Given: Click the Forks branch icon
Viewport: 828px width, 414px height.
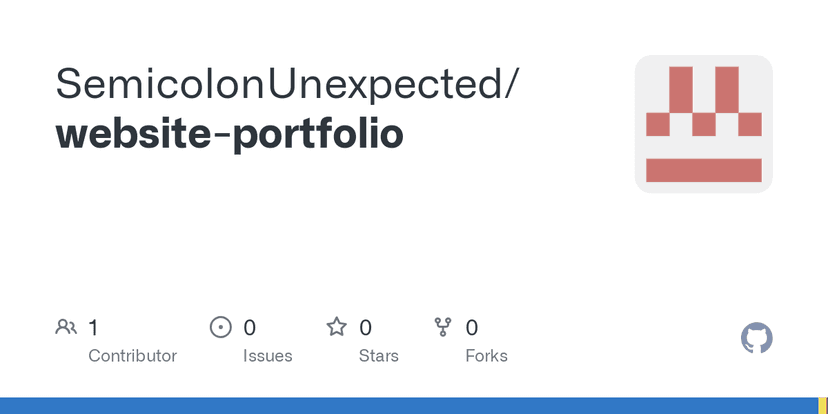Looking at the screenshot, I should (x=443, y=327).
